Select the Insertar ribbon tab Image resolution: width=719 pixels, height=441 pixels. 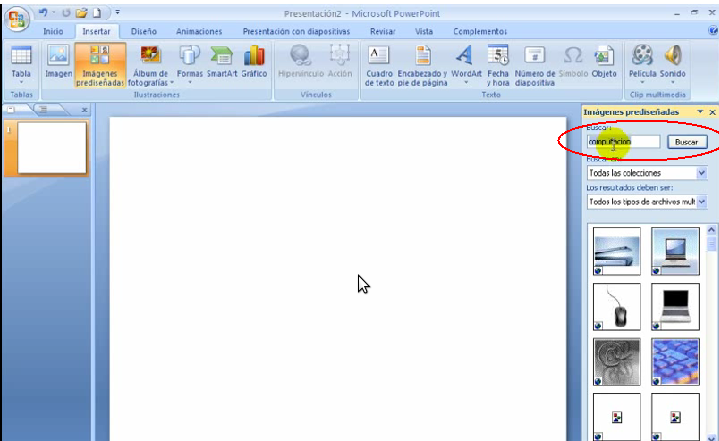click(x=96, y=31)
